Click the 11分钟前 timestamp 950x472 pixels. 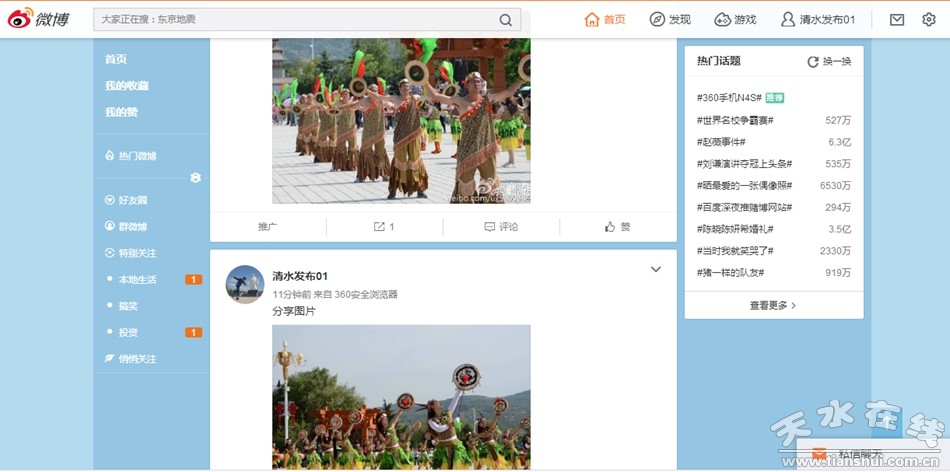(x=291, y=295)
